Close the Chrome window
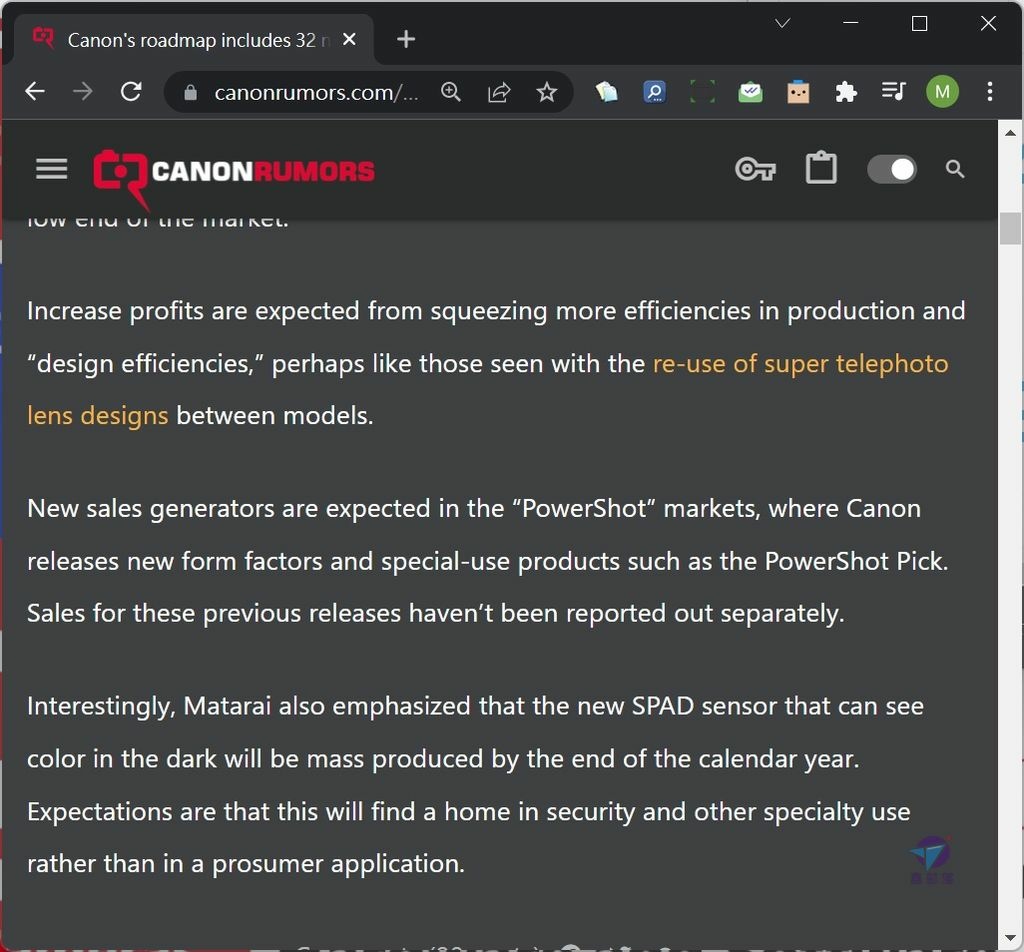The width and height of the screenshot is (1024, 952). (x=988, y=24)
